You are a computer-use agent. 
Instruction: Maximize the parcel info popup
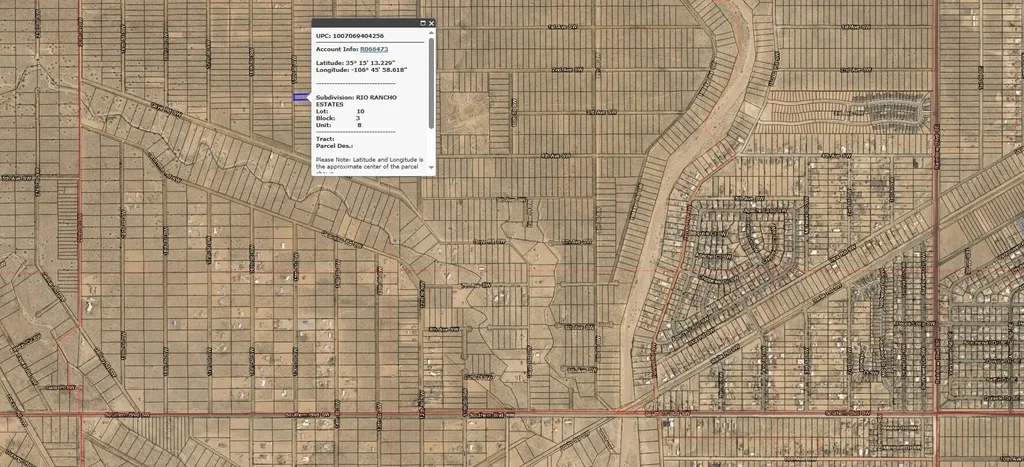423,22
